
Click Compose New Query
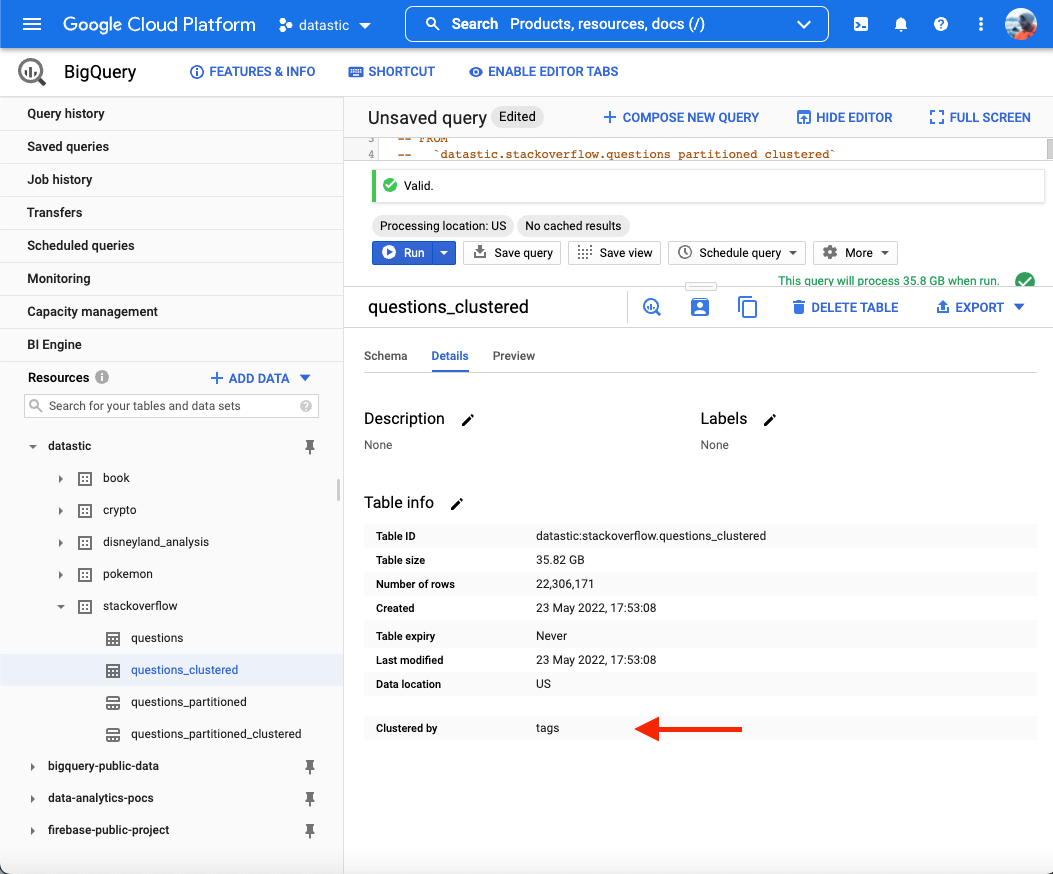[x=681, y=118]
